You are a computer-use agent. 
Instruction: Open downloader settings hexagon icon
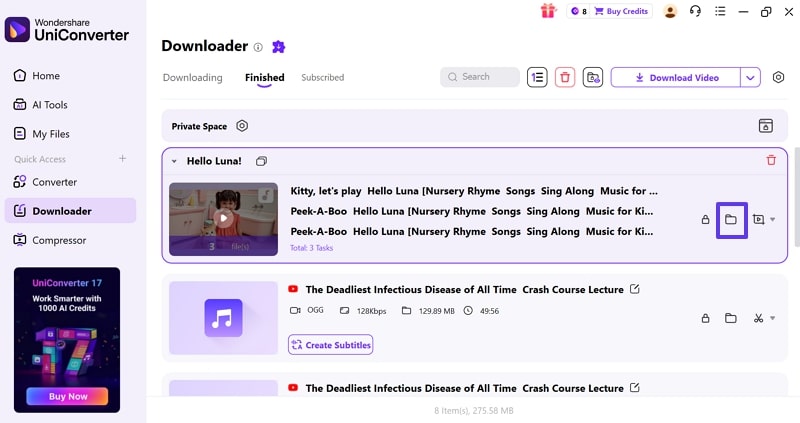[778, 77]
